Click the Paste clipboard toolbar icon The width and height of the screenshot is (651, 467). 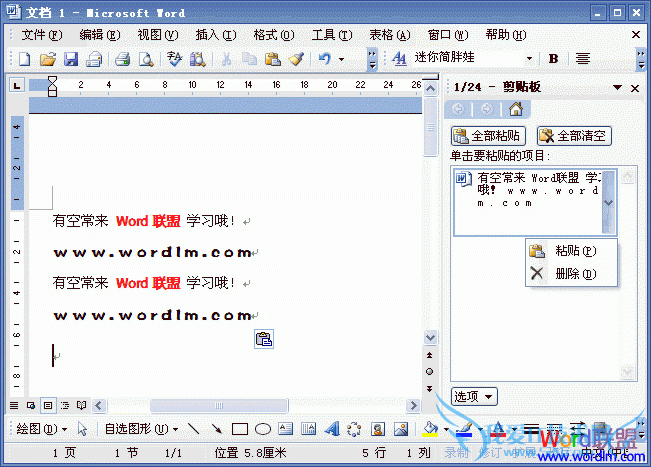[x=273, y=59]
